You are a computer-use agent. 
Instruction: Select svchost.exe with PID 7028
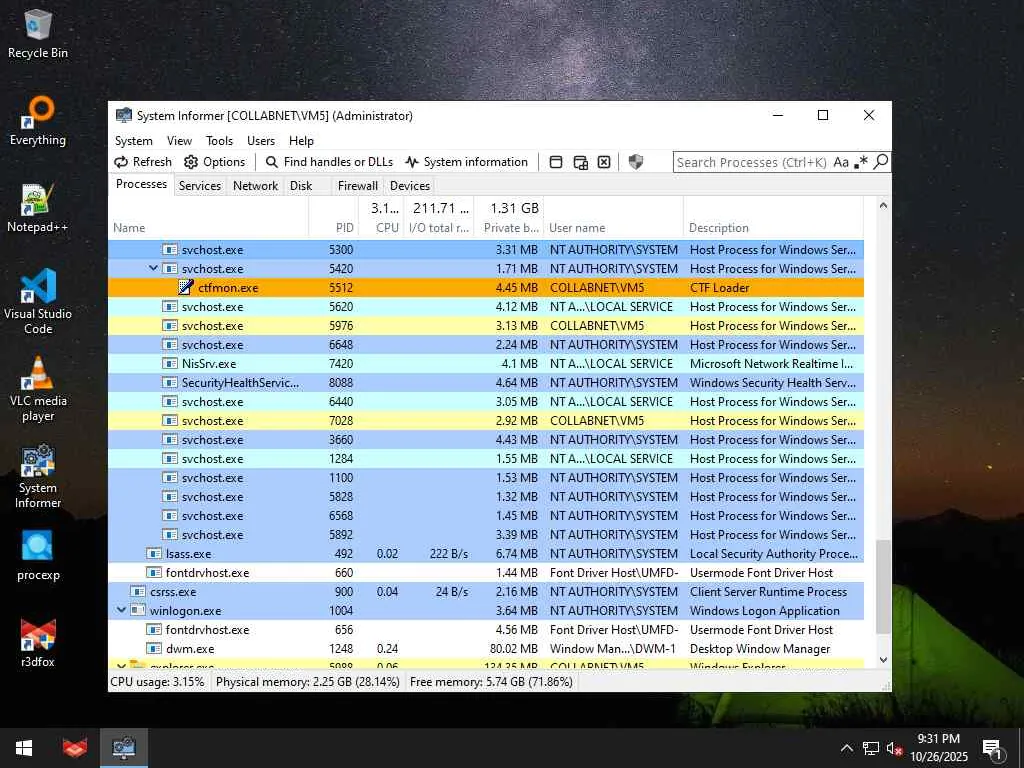click(486, 421)
